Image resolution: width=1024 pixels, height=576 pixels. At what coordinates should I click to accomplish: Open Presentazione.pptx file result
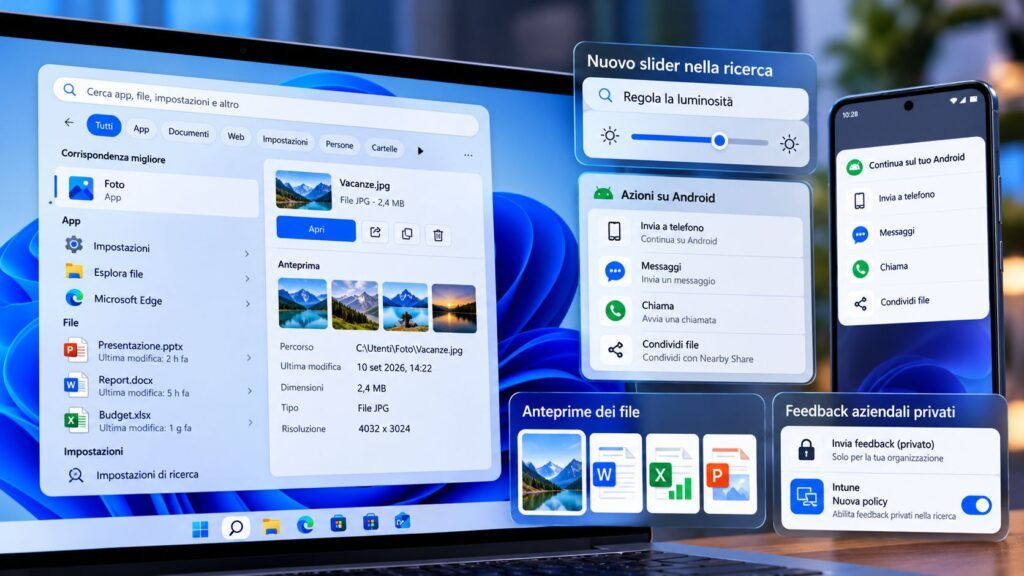(x=157, y=351)
